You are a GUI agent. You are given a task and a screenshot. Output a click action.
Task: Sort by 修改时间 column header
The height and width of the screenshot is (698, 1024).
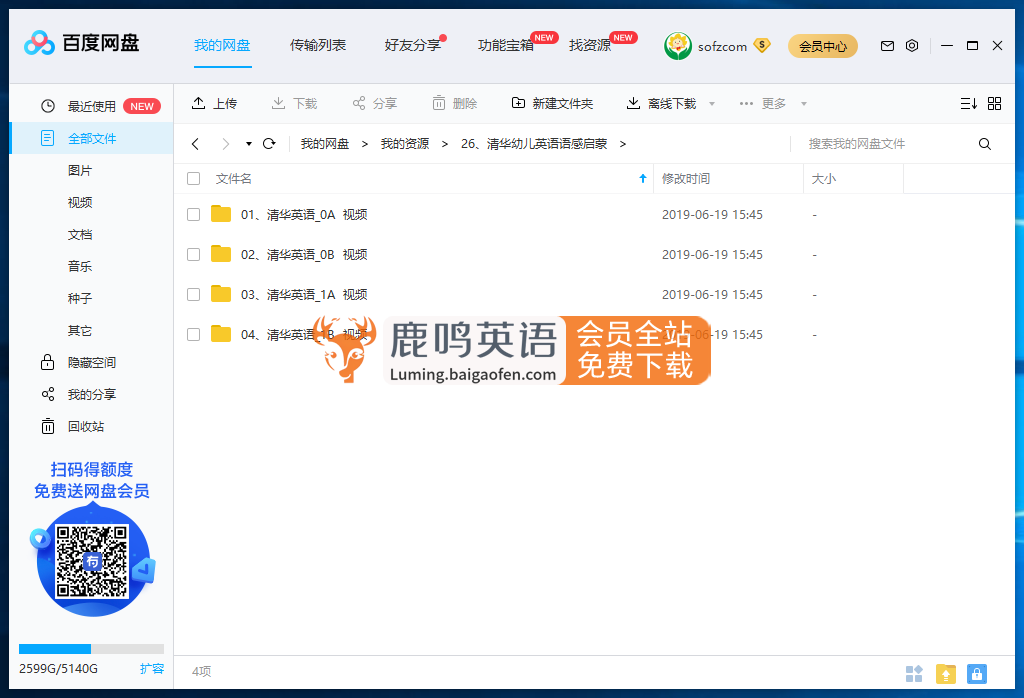686,178
